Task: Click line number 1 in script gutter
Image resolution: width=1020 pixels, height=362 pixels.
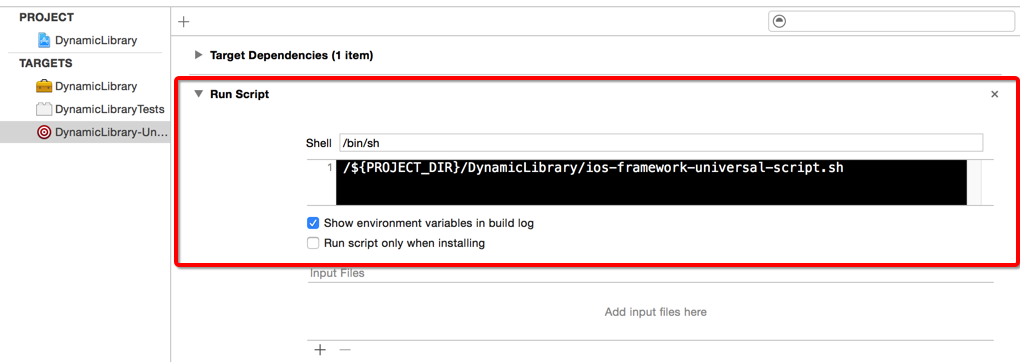Action: [331, 168]
